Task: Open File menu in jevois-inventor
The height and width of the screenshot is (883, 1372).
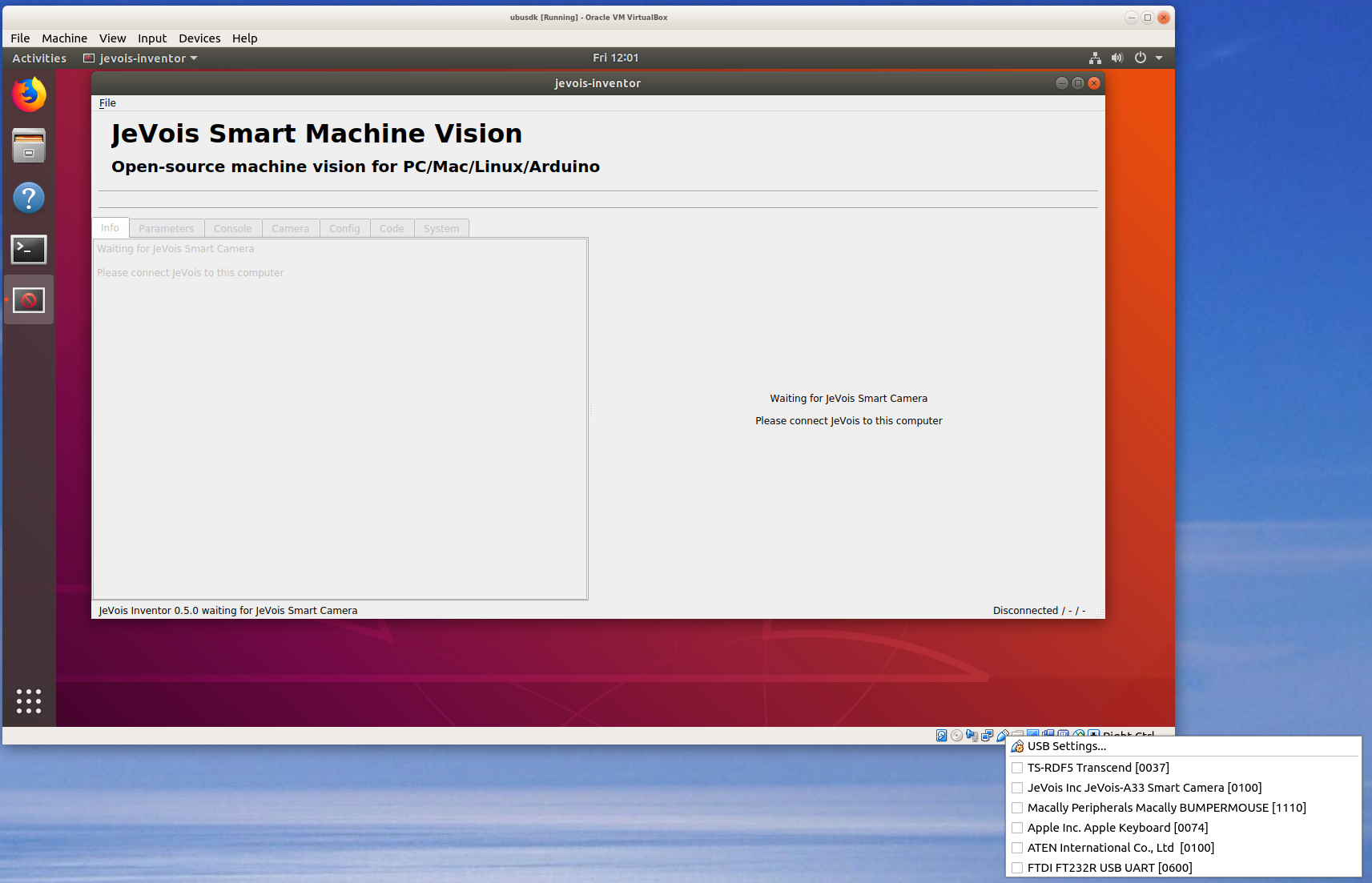Action: 107,103
